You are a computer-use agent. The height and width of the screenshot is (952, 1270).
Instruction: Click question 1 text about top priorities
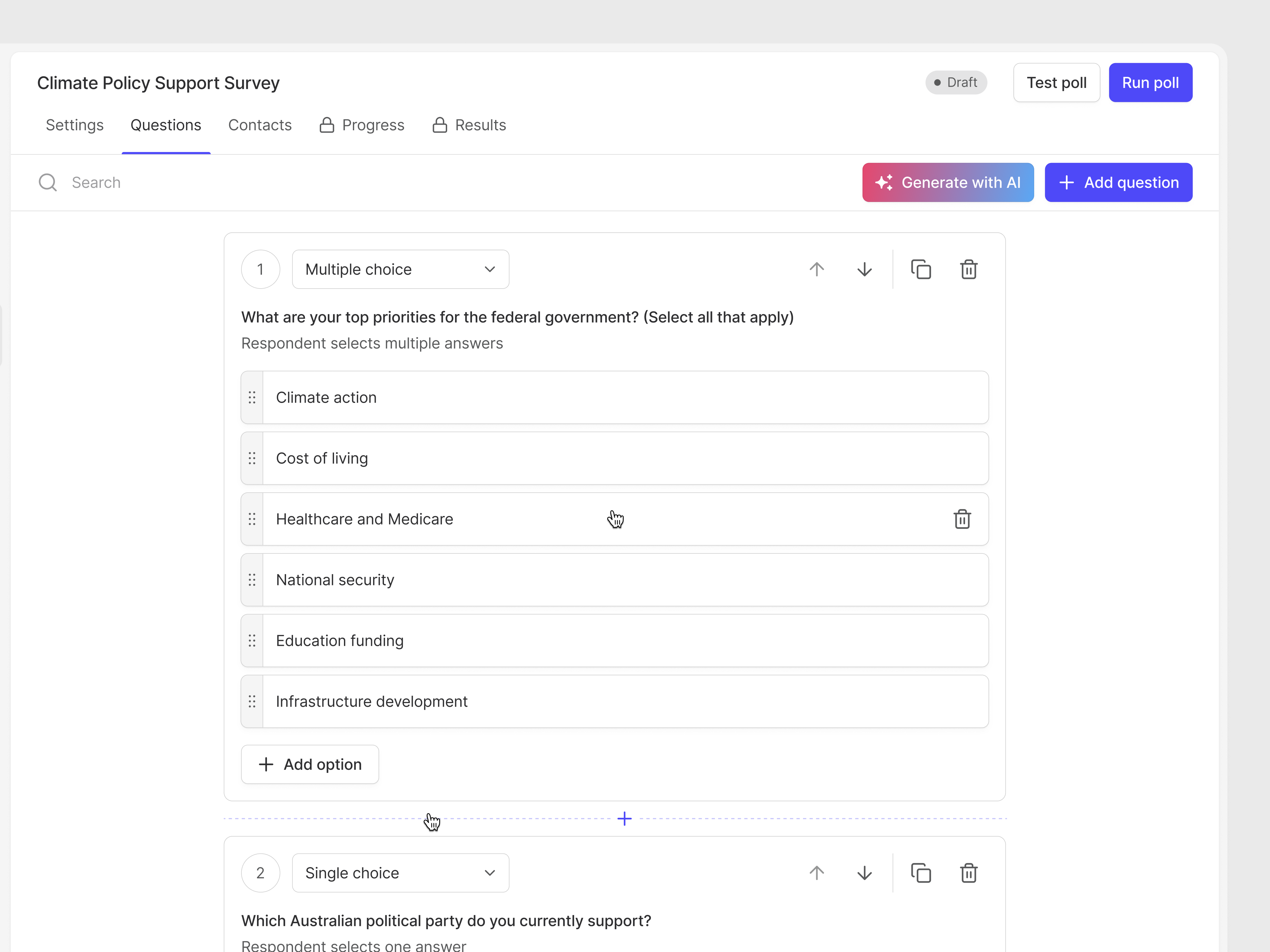[517, 317]
